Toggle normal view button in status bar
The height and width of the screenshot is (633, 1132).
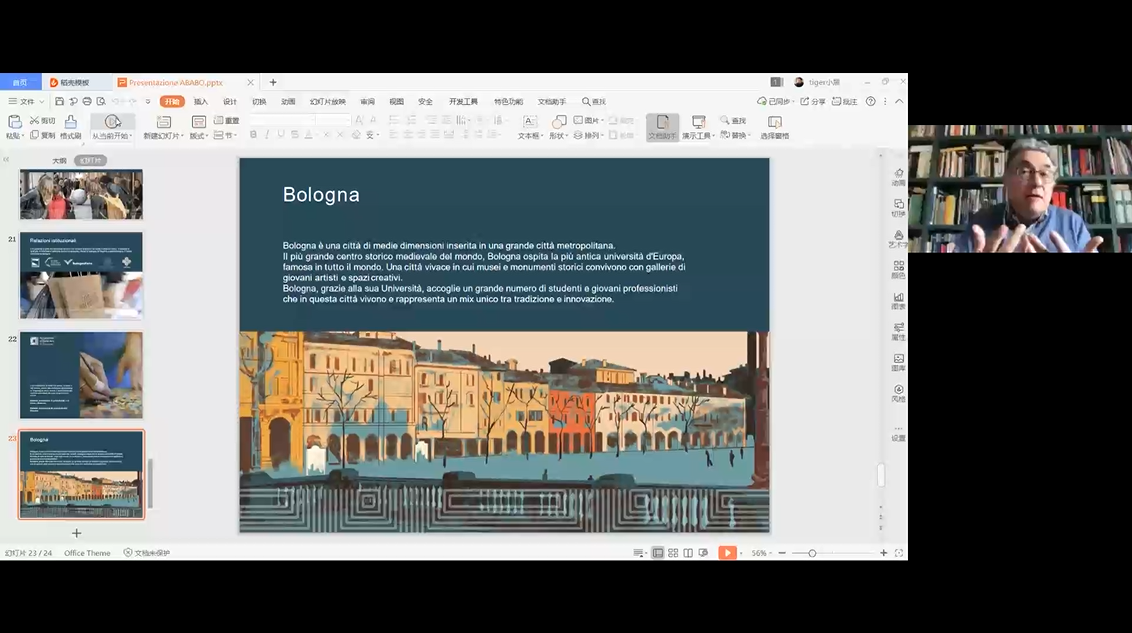pyautogui.click(x=658, y=553)
